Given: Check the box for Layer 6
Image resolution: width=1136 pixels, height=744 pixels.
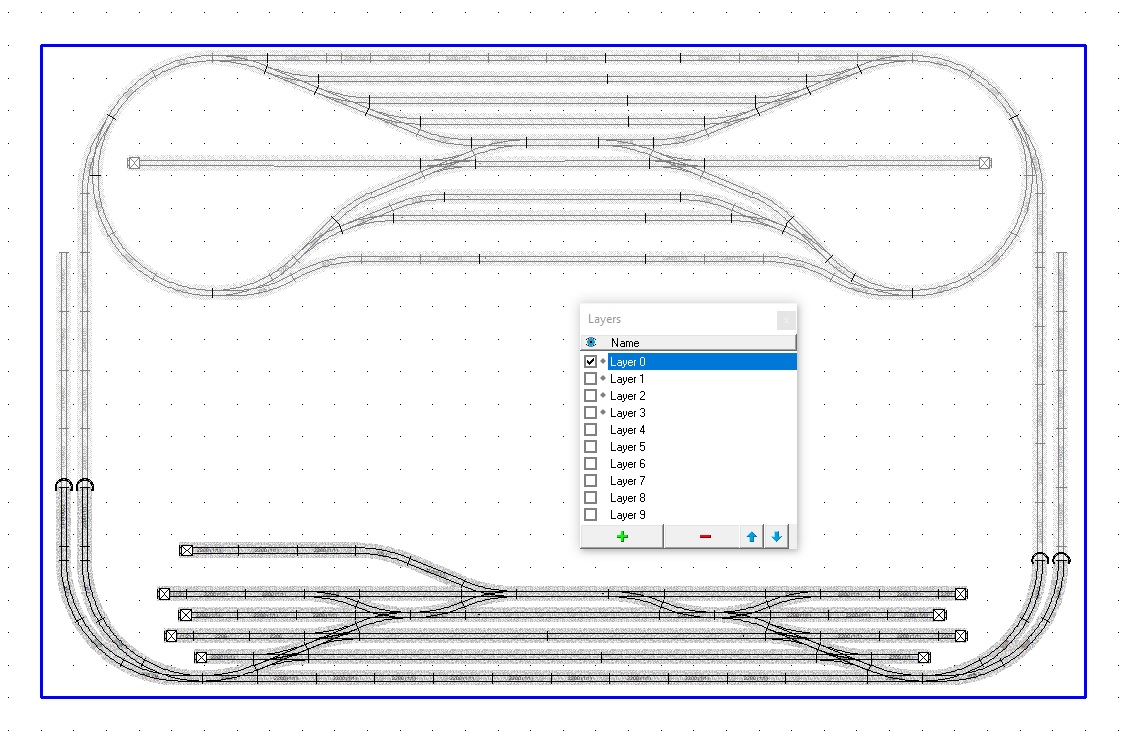Looking at the screenshot, I should [591, 464].
